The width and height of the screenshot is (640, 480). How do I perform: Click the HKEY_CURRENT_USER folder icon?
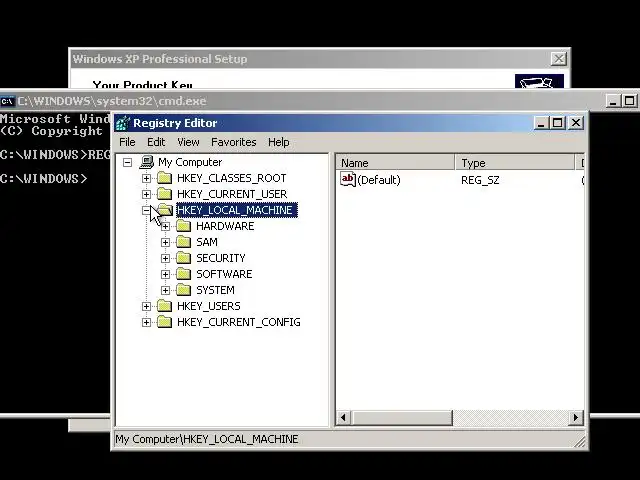pos(164,194)
